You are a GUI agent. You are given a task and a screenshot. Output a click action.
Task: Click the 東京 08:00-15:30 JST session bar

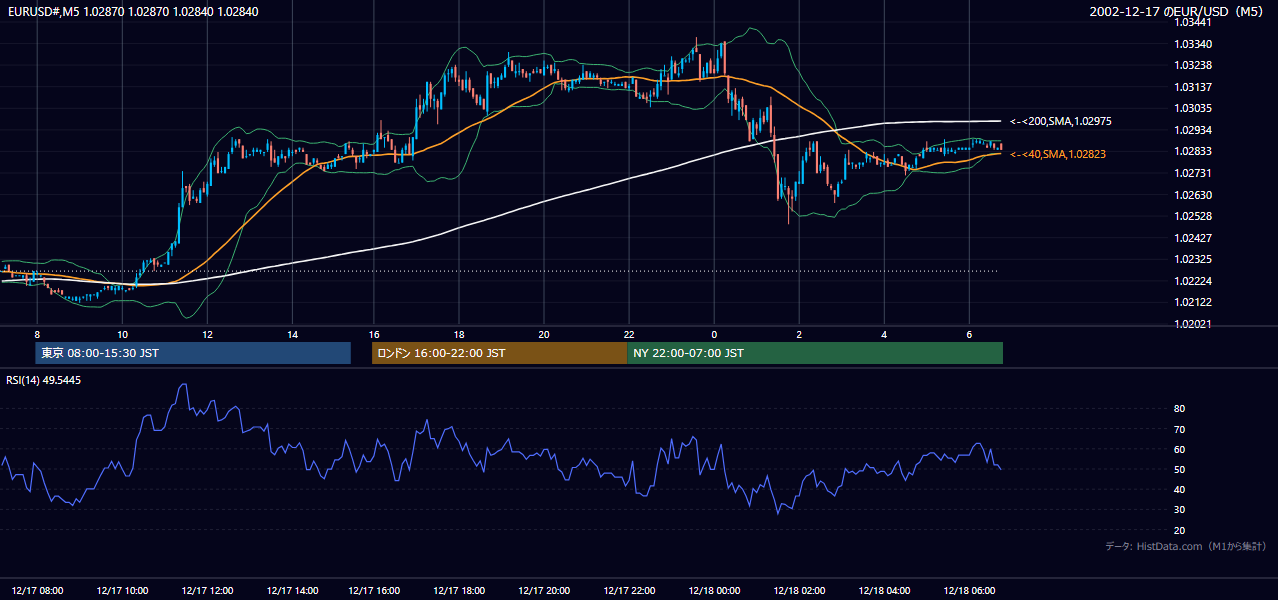pyautogui.click(x=193, y=353)
